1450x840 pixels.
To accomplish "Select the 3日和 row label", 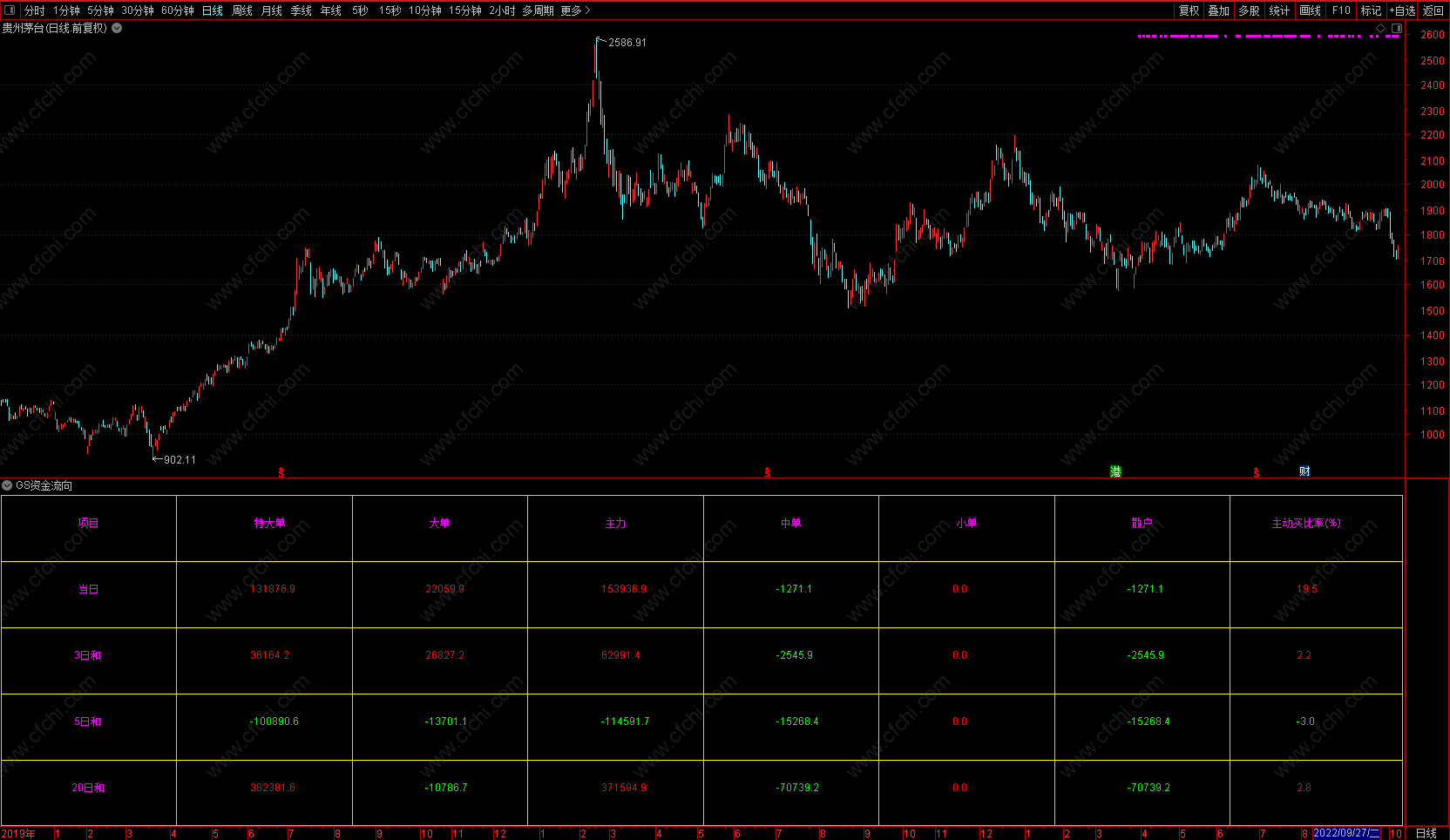I will (88, 655).
